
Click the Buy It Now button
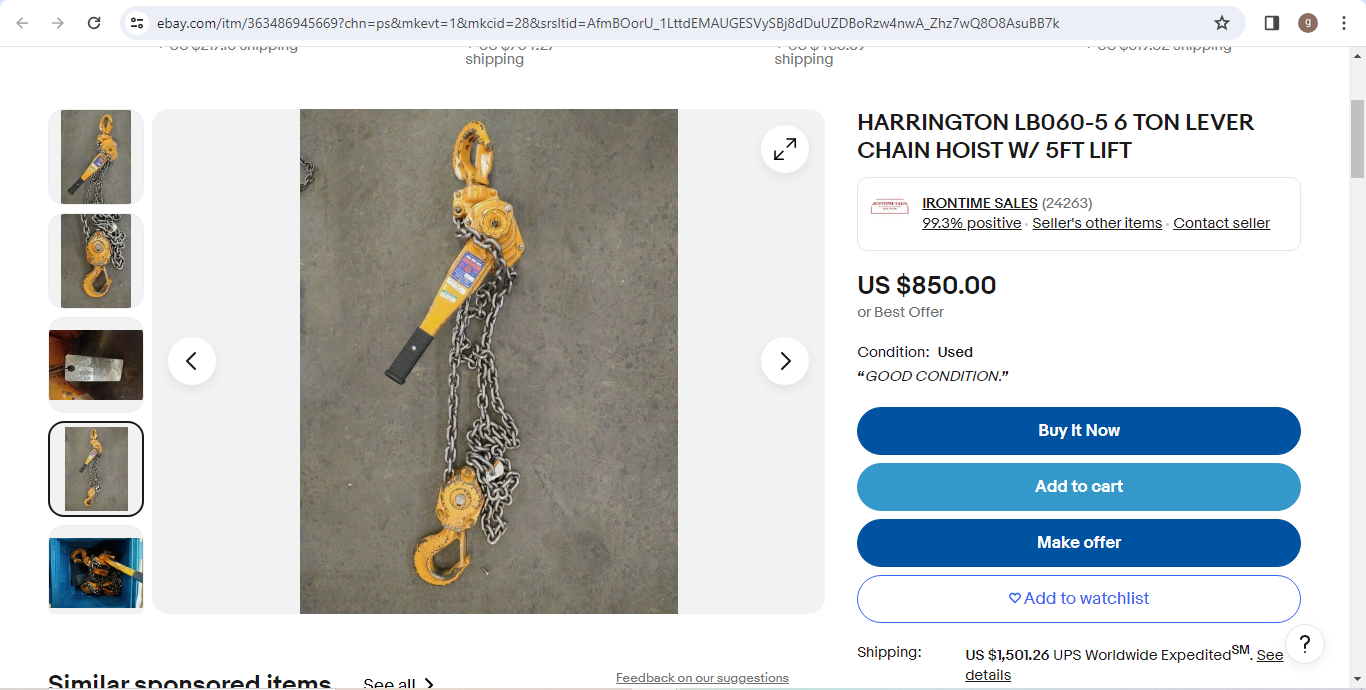click(1079, 431)
